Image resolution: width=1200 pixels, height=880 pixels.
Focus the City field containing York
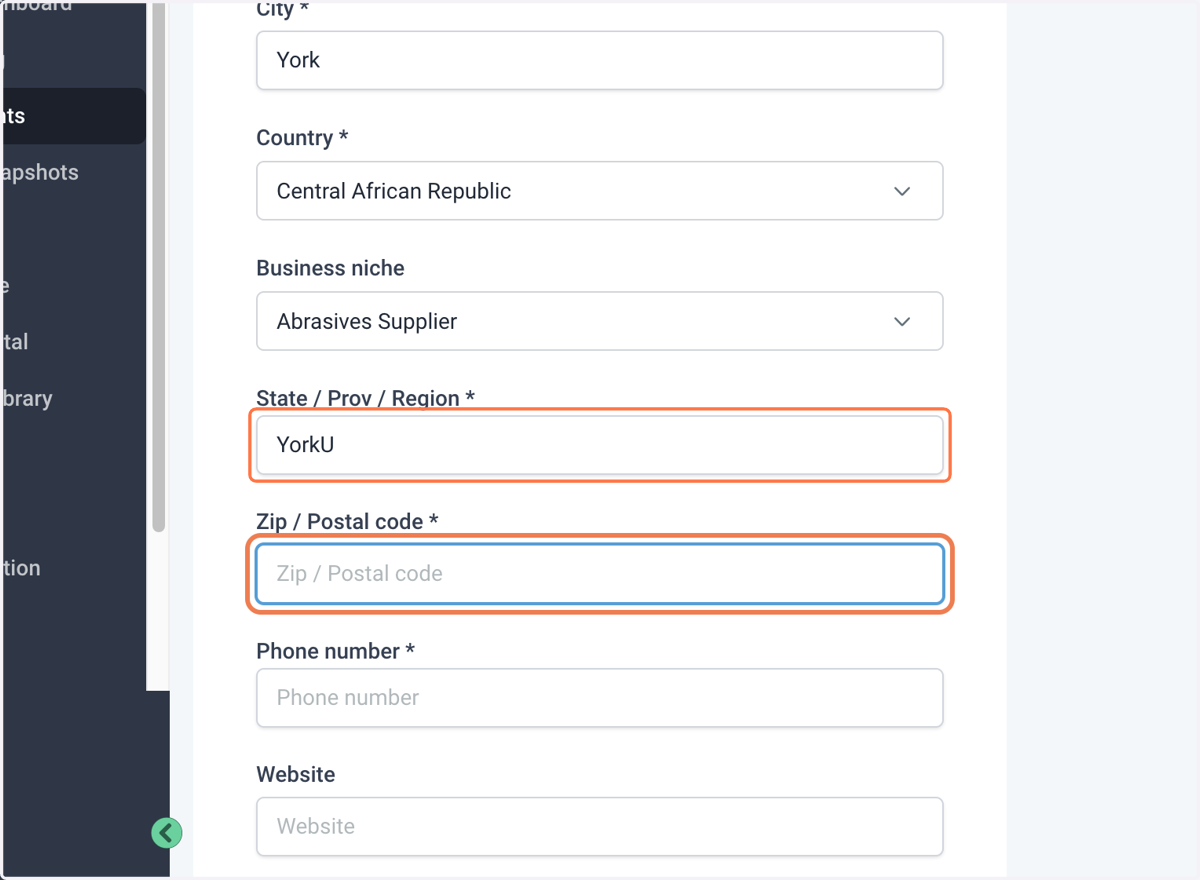(x=600, y=60)
